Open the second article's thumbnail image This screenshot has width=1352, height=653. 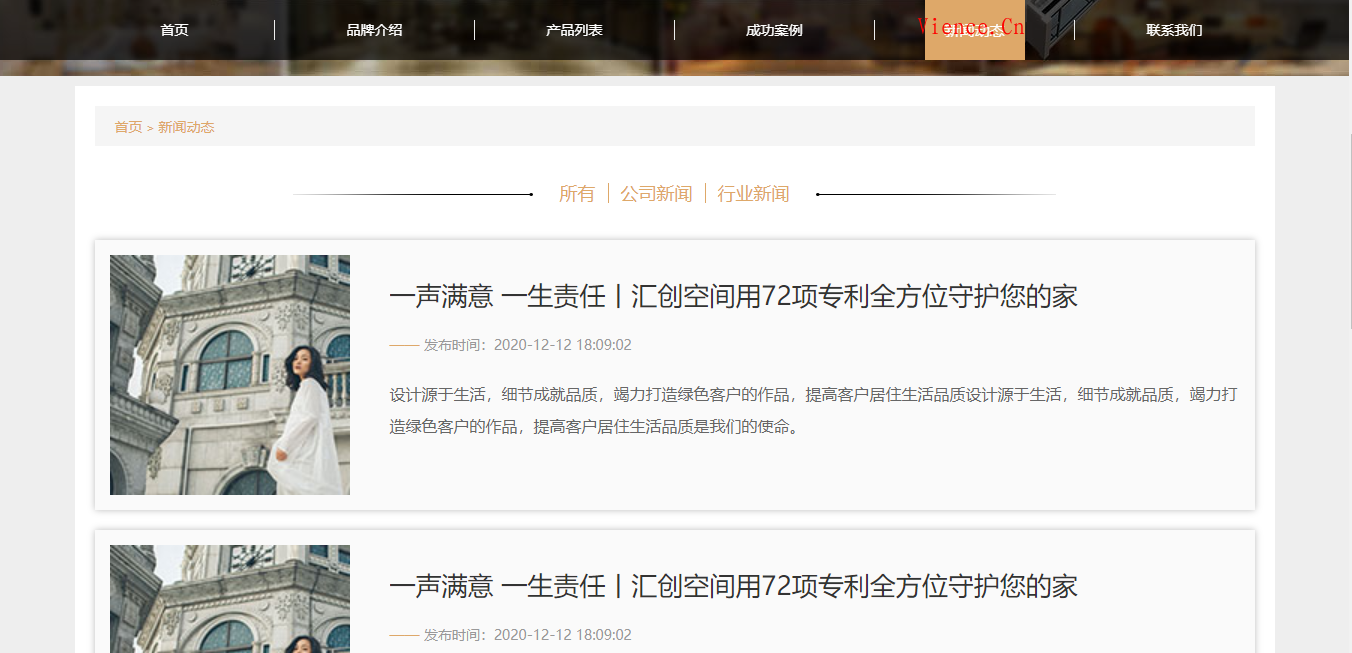[x=230, y=599]
